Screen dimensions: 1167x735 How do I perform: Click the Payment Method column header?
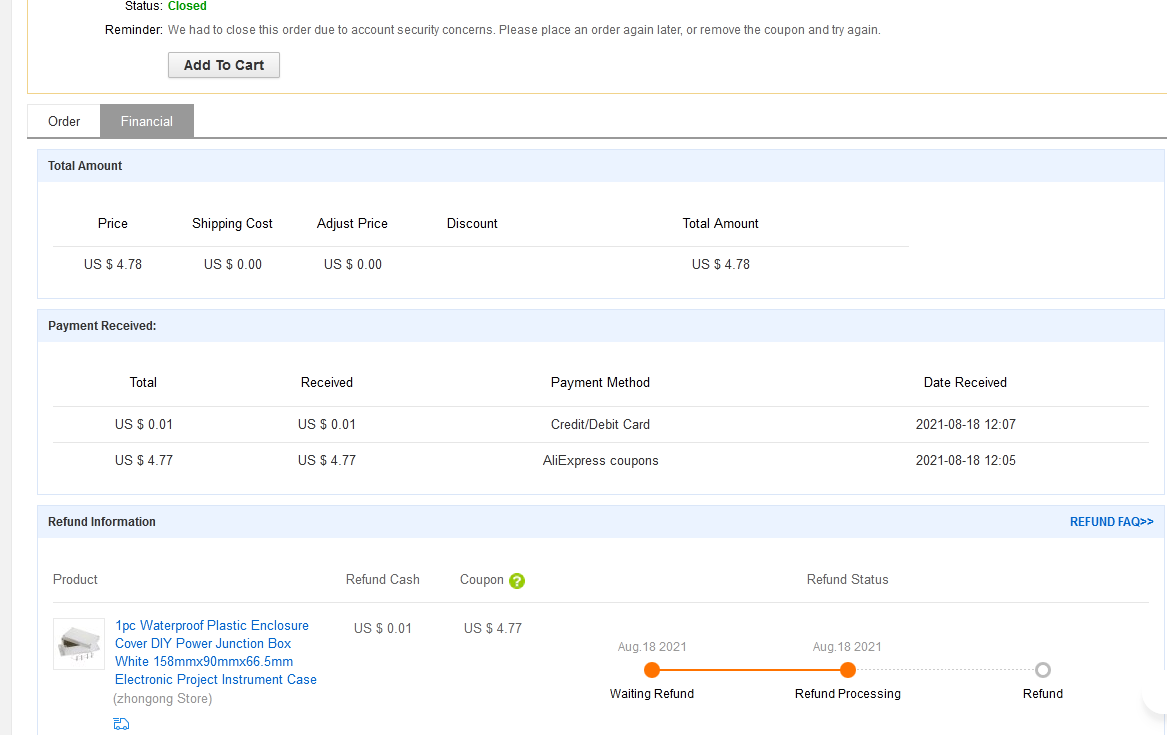600,382
